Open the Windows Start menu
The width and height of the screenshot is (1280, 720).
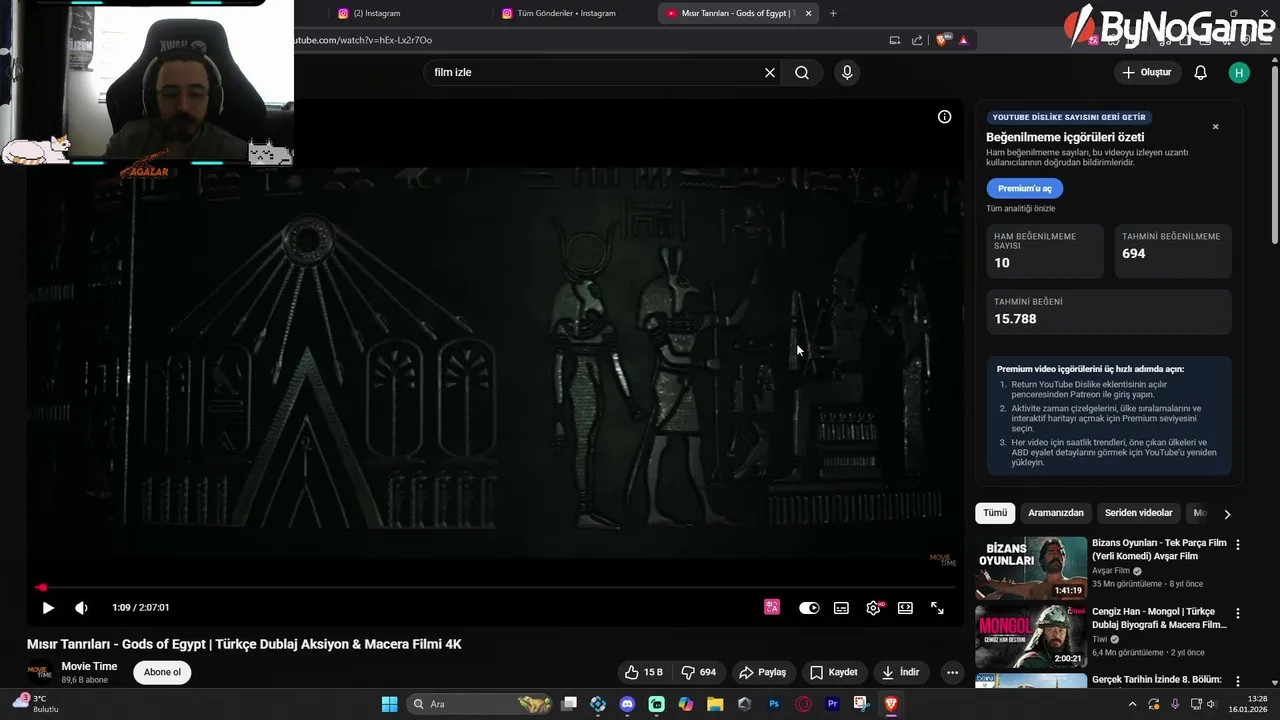(389, 704)
